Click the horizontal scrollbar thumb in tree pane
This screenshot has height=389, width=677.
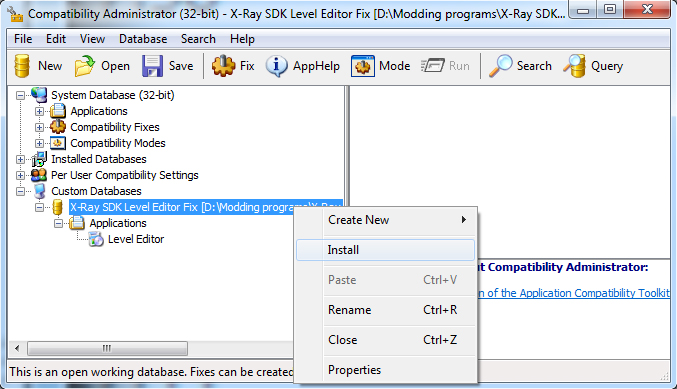pos(107,348)
